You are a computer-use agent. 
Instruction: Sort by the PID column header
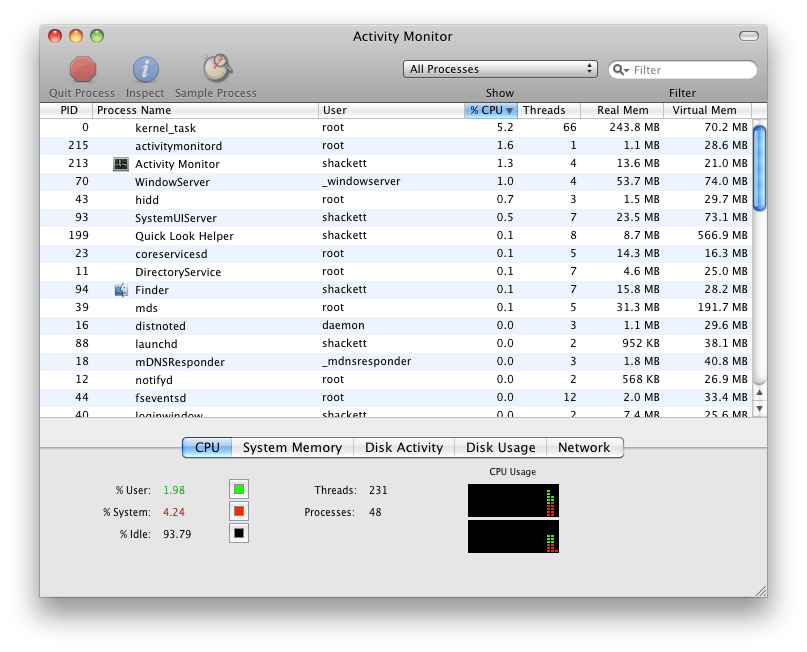68,110
